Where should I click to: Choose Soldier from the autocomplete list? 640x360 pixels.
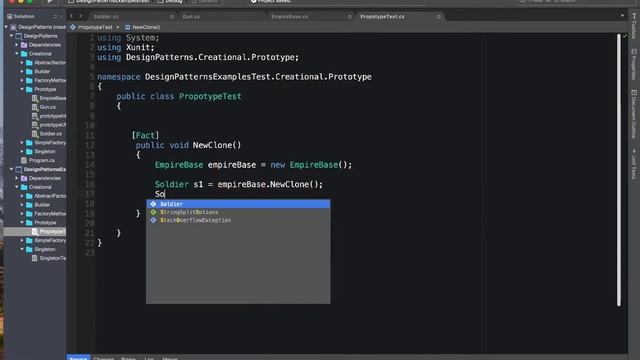click(238, 204)
